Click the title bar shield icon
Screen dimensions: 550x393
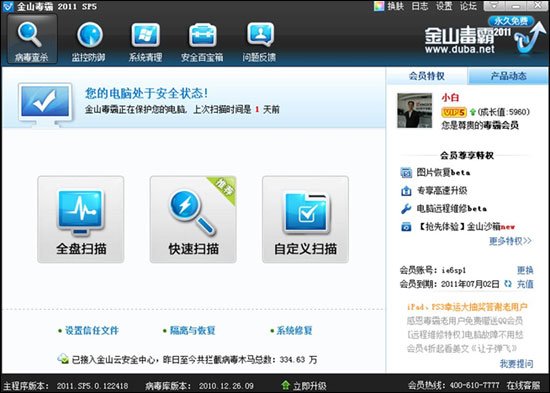pos(7,6)
